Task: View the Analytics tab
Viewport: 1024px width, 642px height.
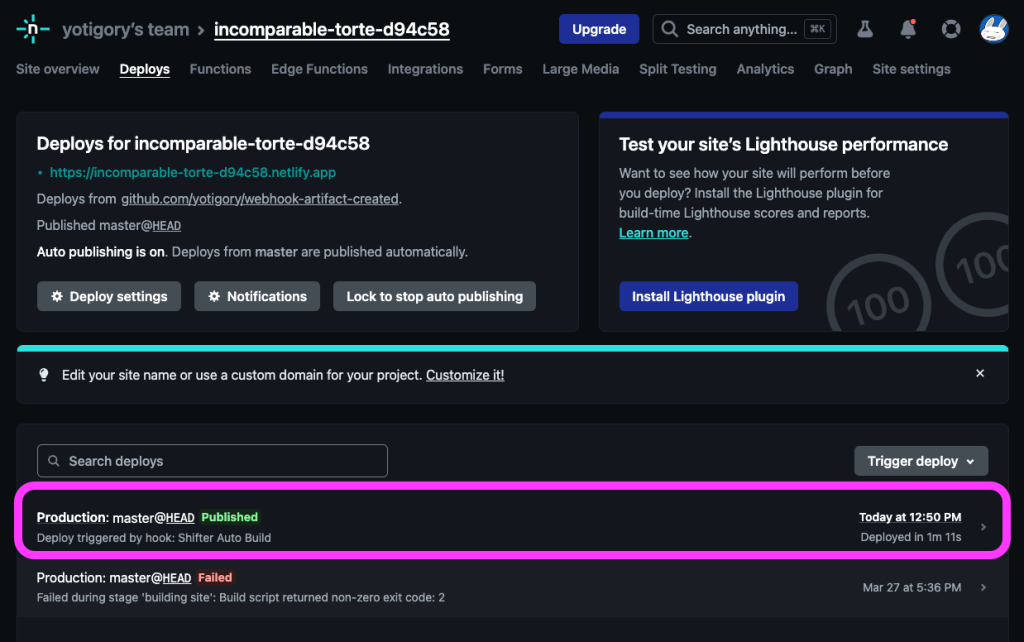Action: click(x=765, y=69)
